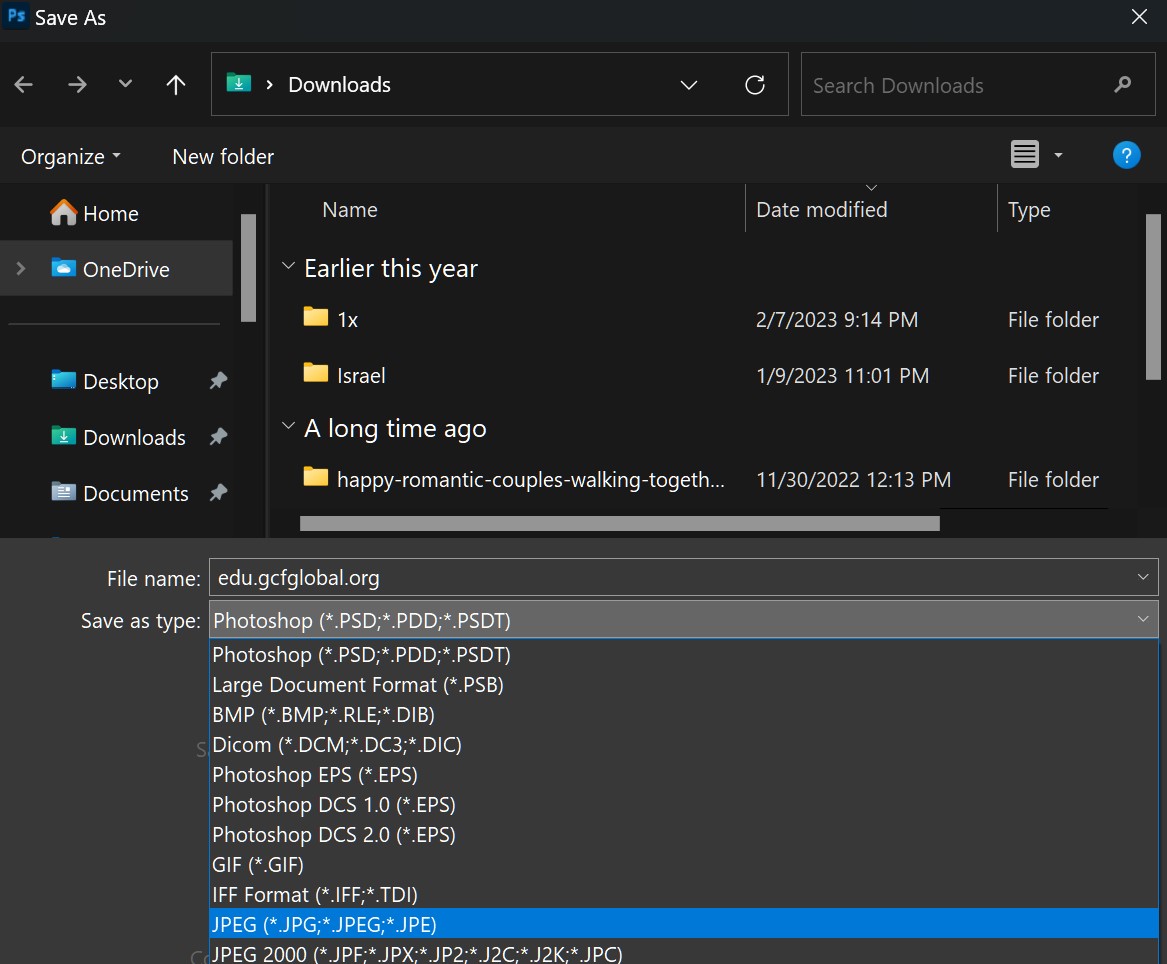Image resolution: width=1167 pixels, height=964 pixels.
Task: Open recent locations dropdown arrow
Action: coord(125,85)
